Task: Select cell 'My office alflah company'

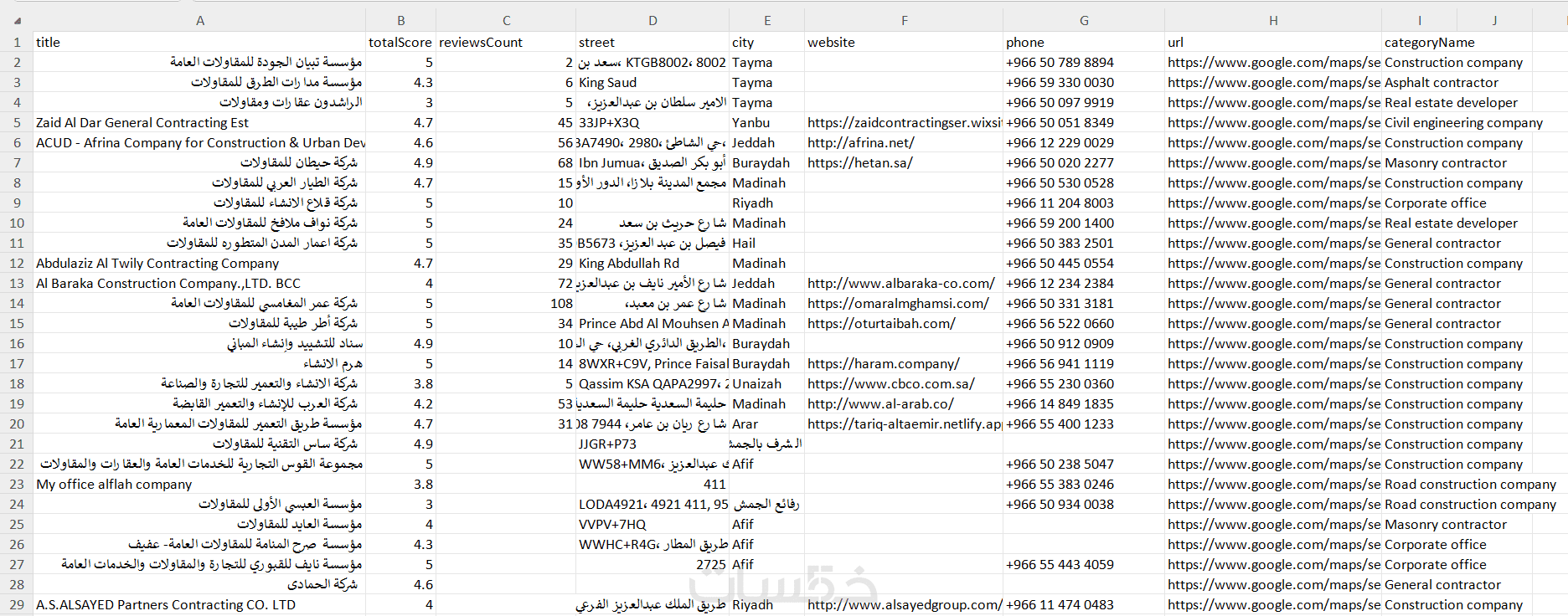Action: (x=199, y=484)
